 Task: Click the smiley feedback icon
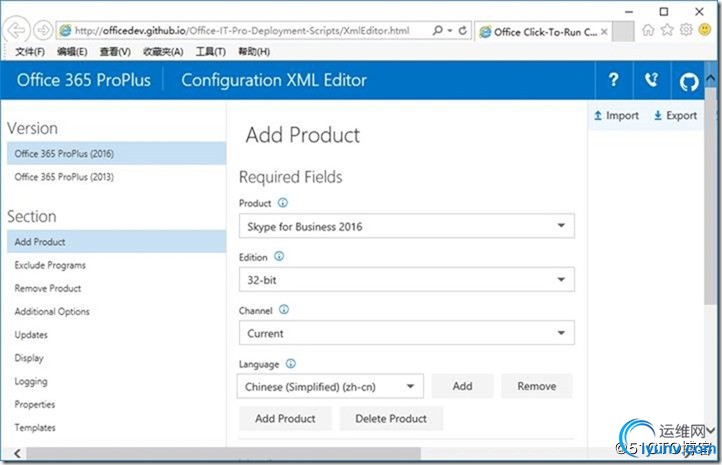point(705,30)
